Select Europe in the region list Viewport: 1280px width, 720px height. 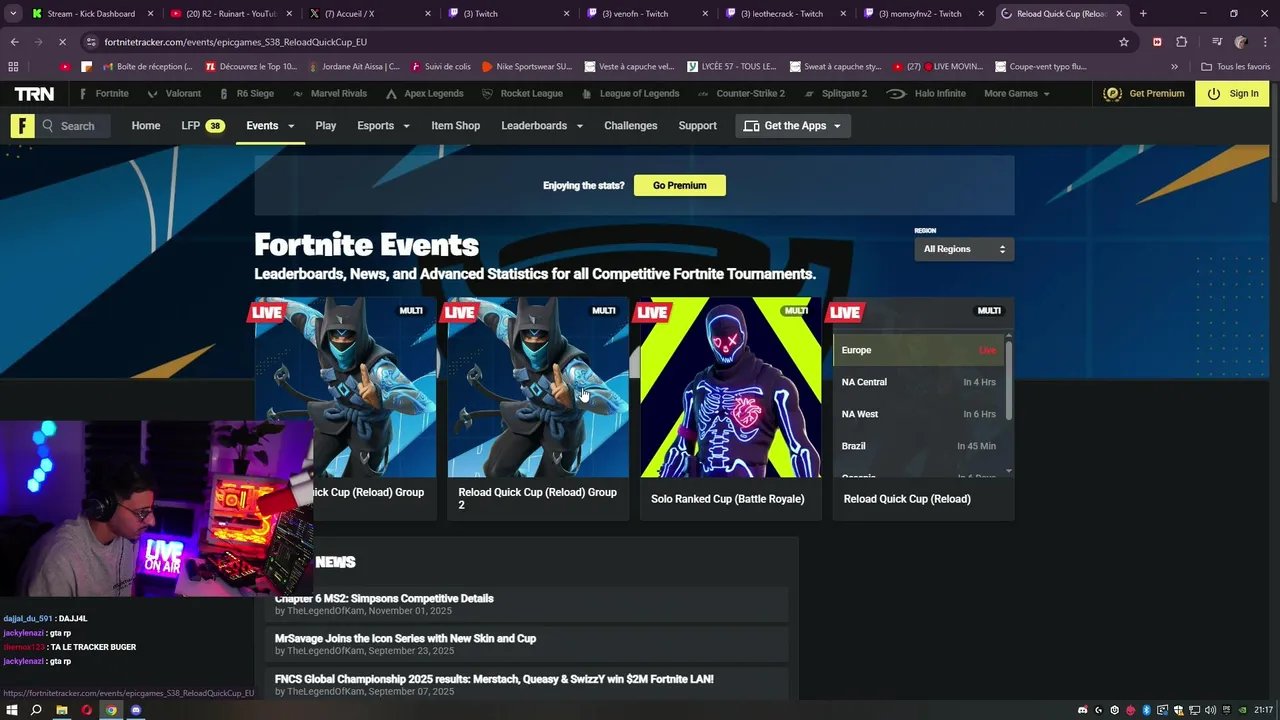click(x=918, y=350)
